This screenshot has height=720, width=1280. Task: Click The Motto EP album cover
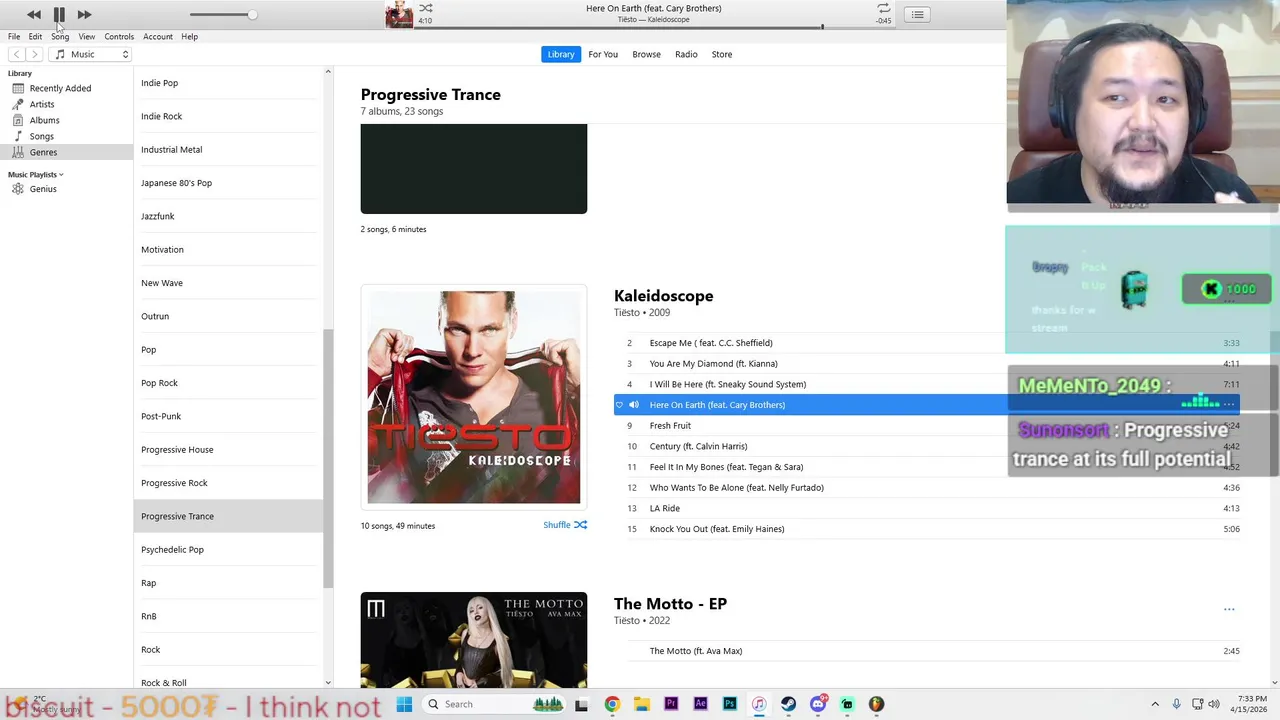click(x=474, y=641)
